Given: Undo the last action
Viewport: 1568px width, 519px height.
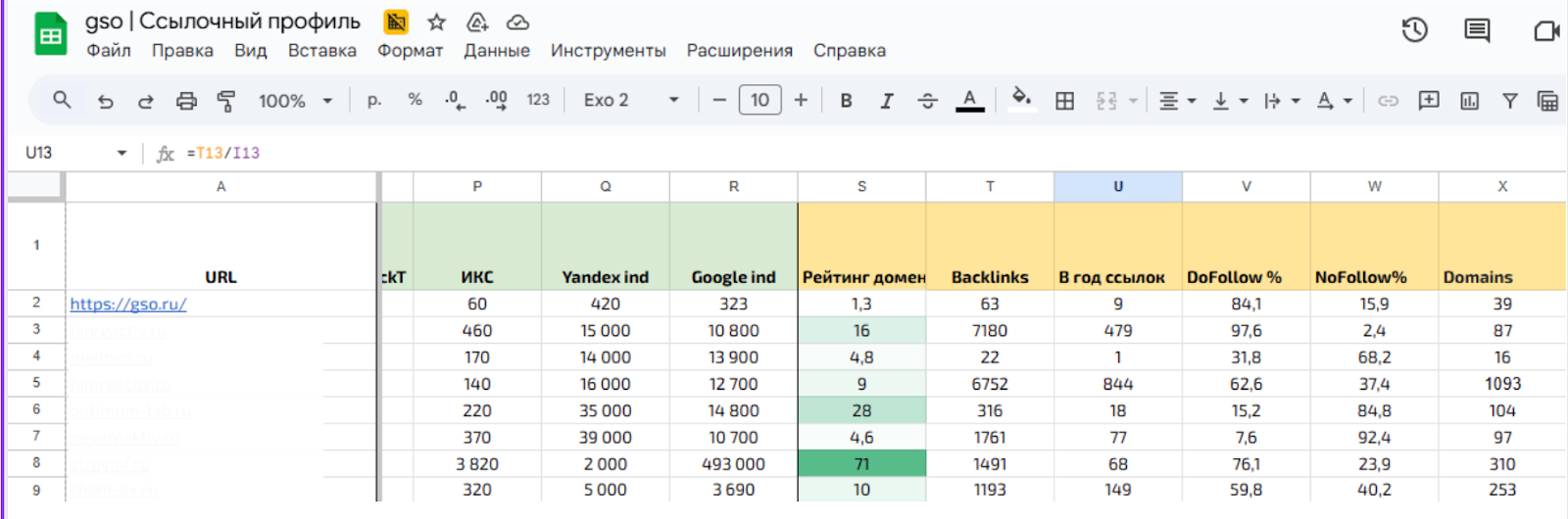Looking at the screenshot, I should click(105, 101).
